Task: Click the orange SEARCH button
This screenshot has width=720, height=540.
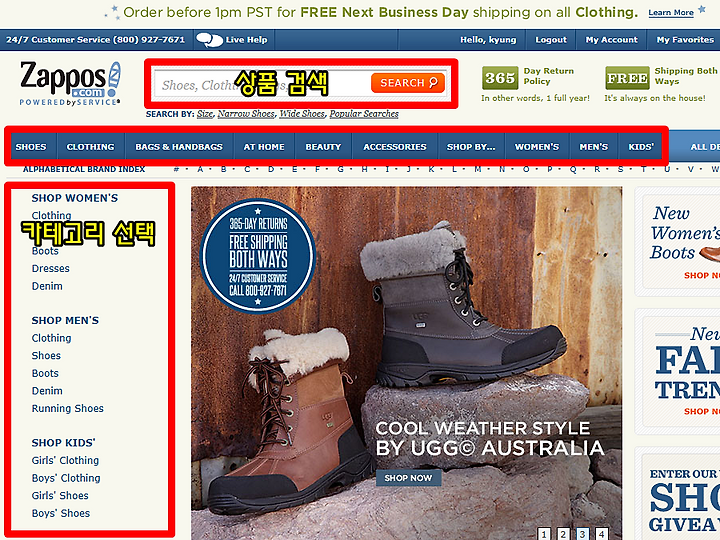Action: tap(408, 83)
